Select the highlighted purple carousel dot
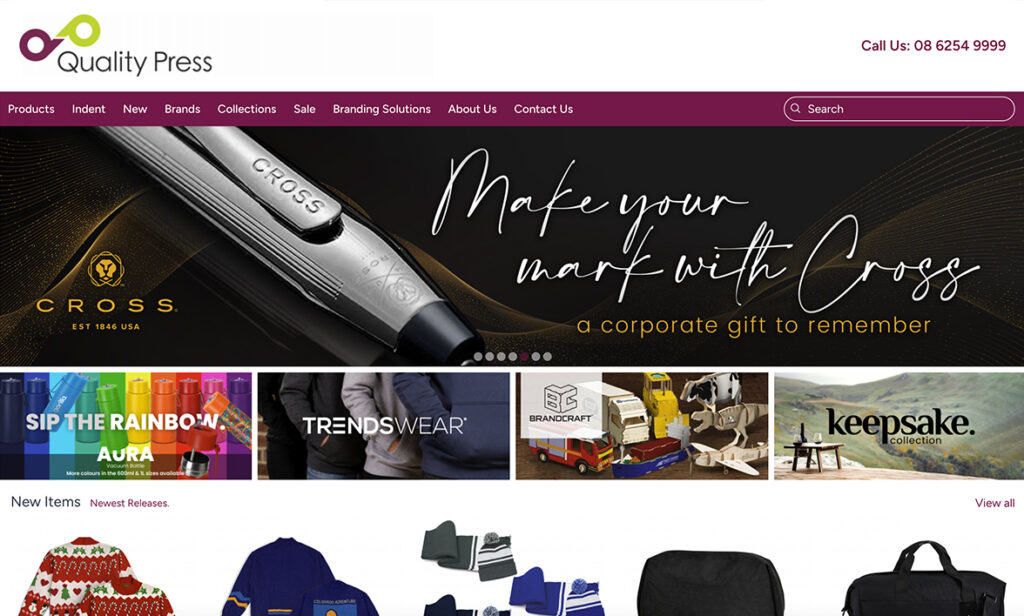1024x616 pixels. click(524, 357)
